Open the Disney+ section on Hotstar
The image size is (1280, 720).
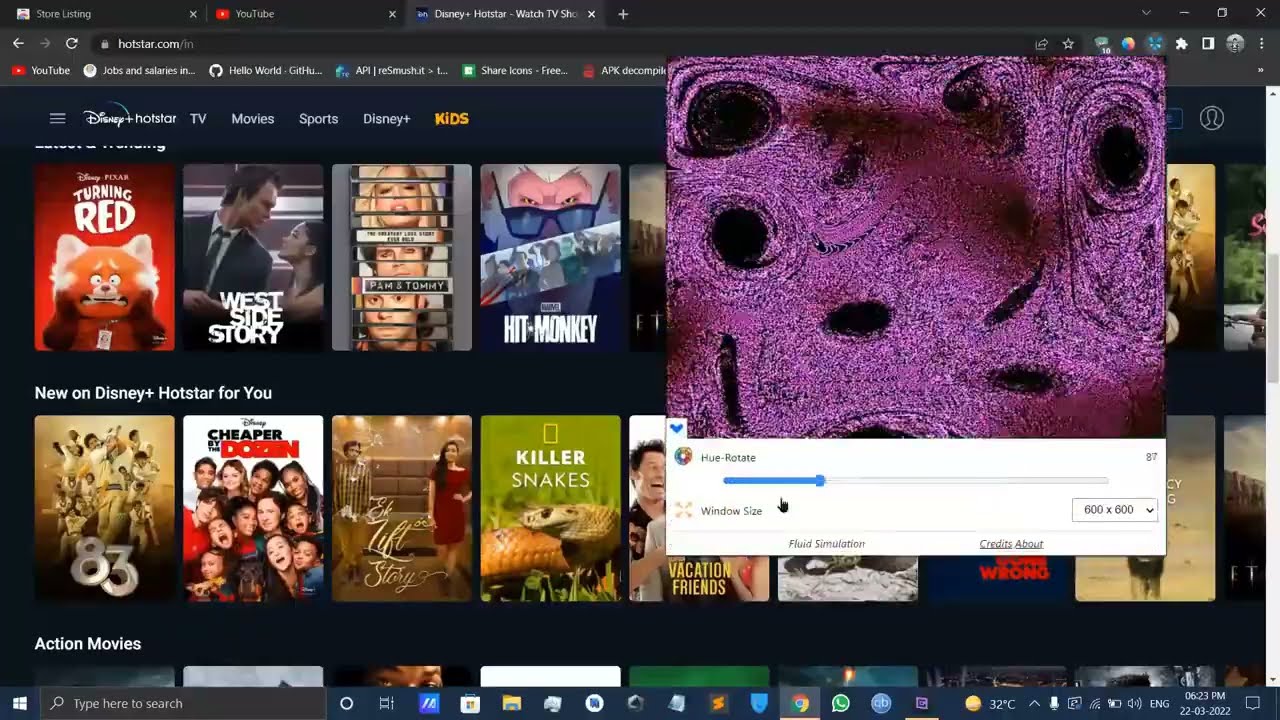coord(387,118)
